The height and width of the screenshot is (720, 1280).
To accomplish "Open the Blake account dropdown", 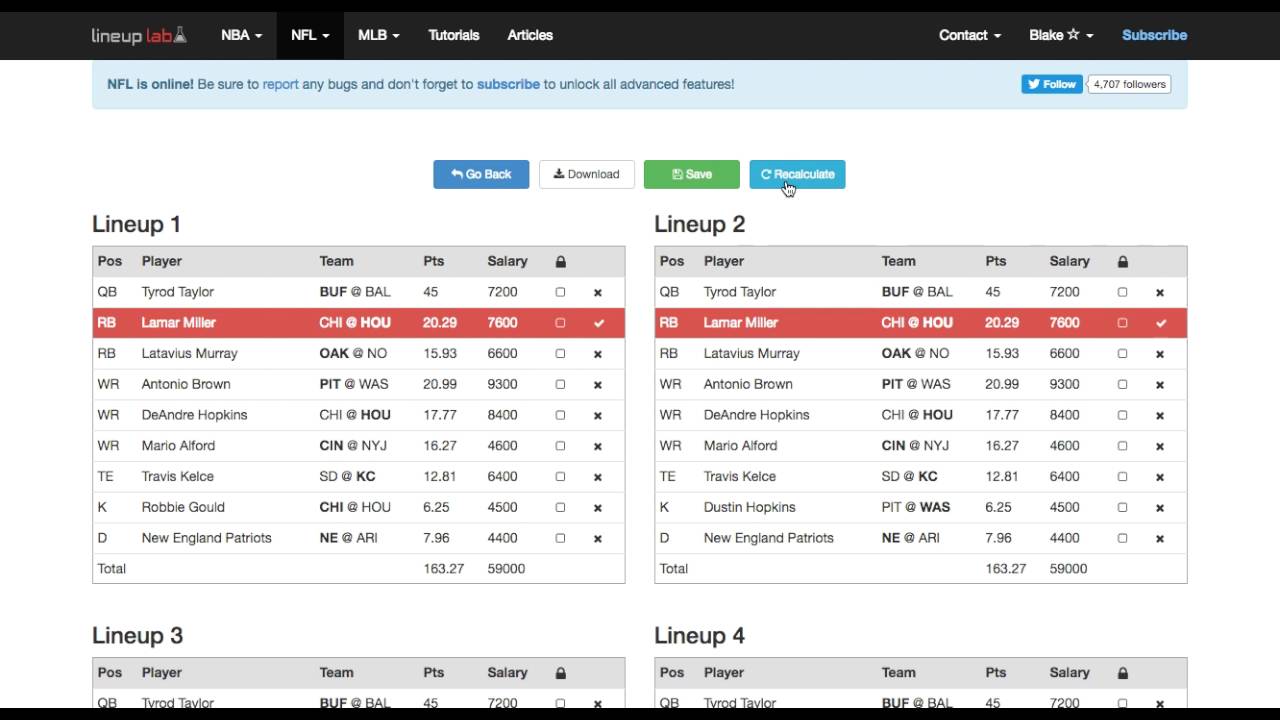I will click(x=1061, y=35).
